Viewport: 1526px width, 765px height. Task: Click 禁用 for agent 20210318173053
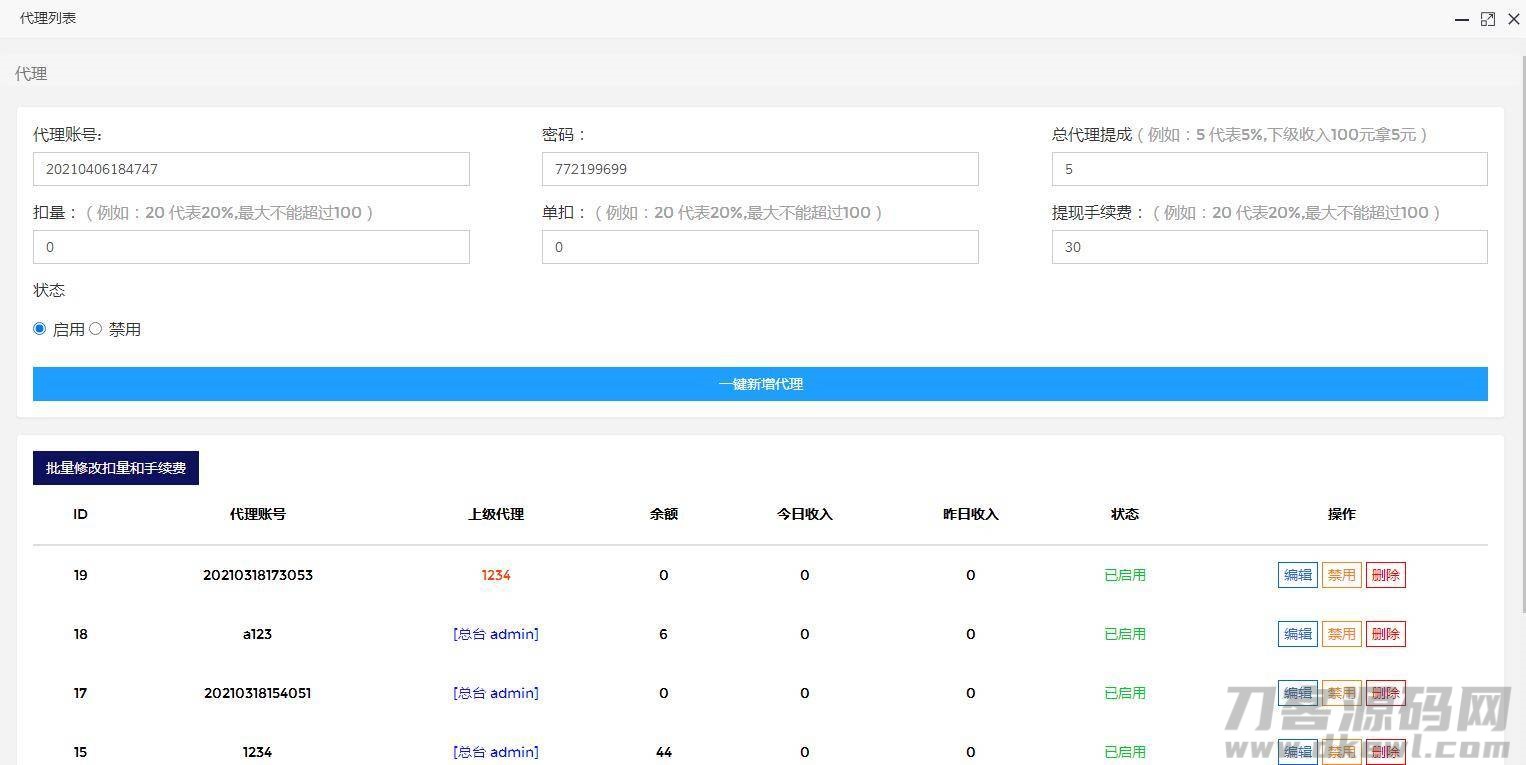tap(1341, 575)
